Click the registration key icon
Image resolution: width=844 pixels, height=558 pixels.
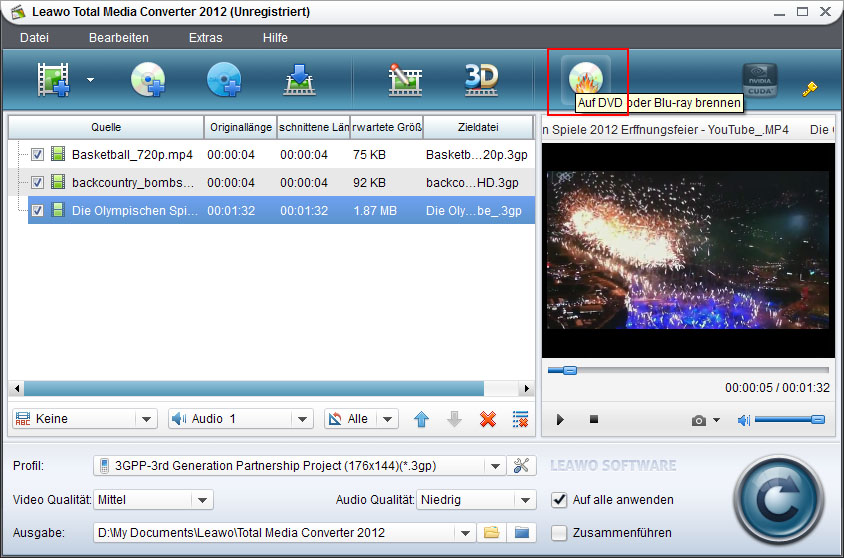(x=810, y=89)
